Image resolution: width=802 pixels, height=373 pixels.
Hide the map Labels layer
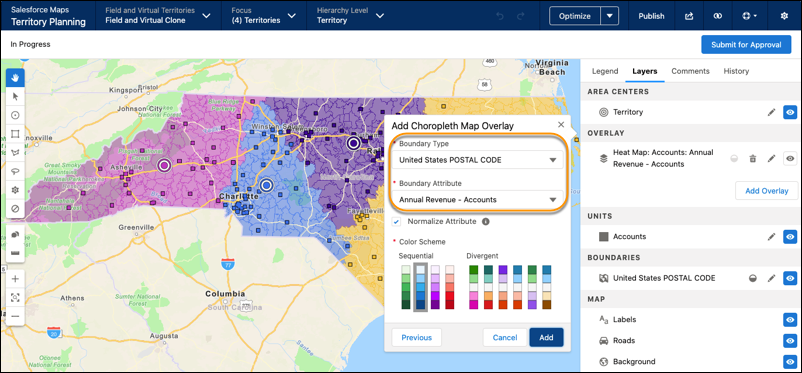click(x=791, y=320)
